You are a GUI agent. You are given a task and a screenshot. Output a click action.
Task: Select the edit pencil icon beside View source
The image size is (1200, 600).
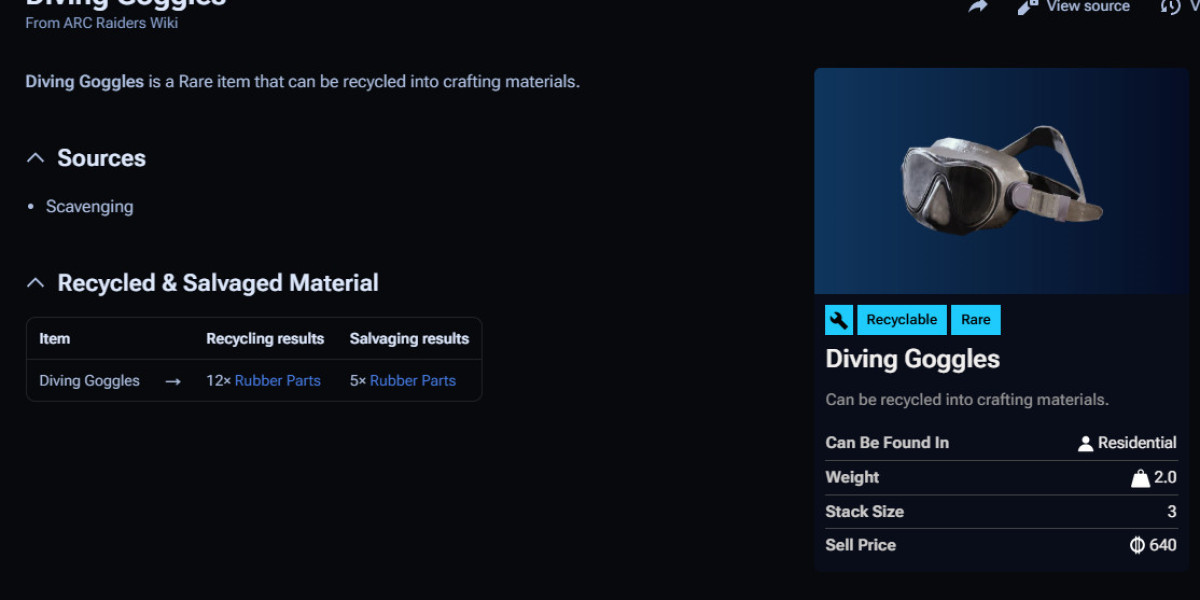click(1025, 6)
